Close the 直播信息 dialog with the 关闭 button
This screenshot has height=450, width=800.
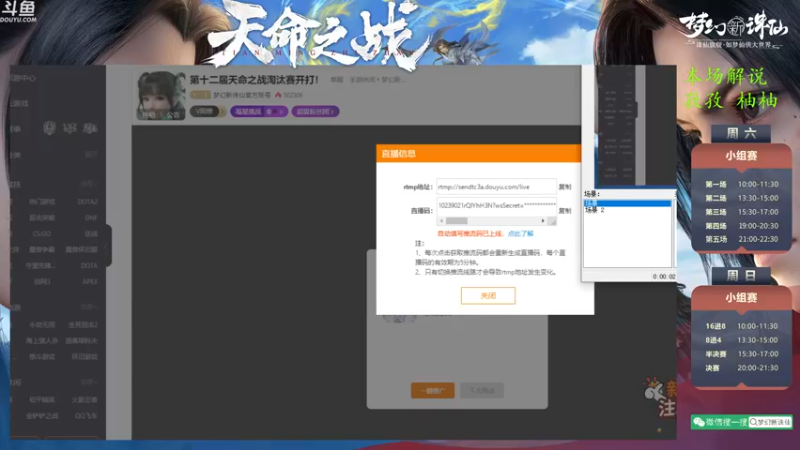(x=488, y=295)
